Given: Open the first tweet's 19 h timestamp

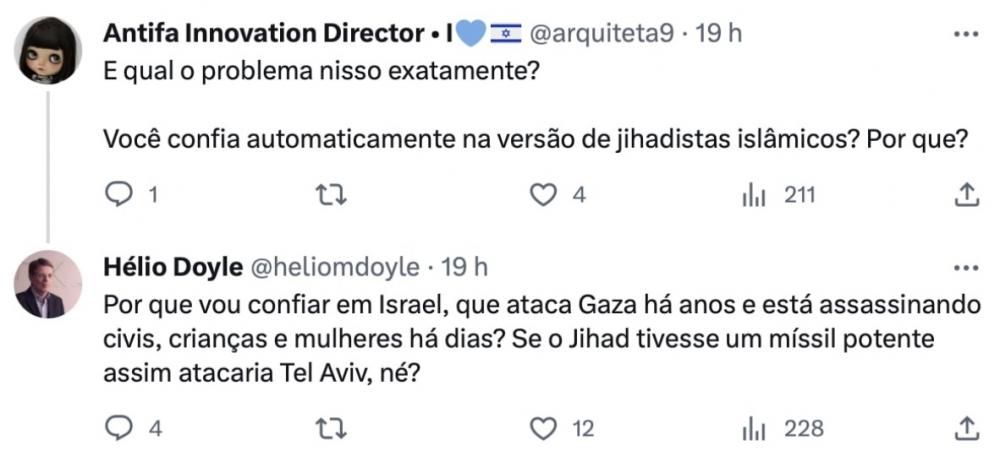Looking at the screenshot, I should point(718,33).
